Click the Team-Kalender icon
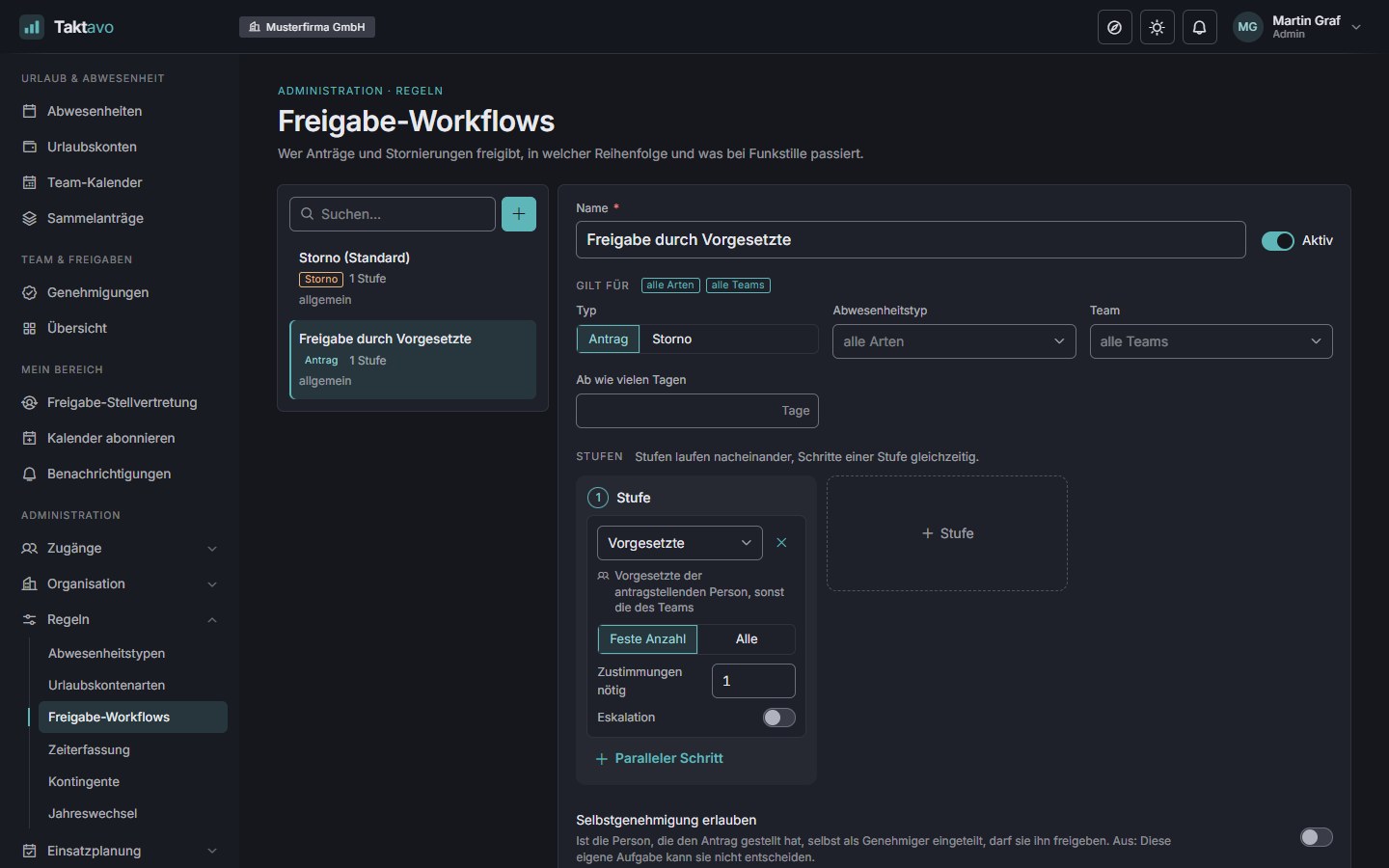 pos(30,182)
